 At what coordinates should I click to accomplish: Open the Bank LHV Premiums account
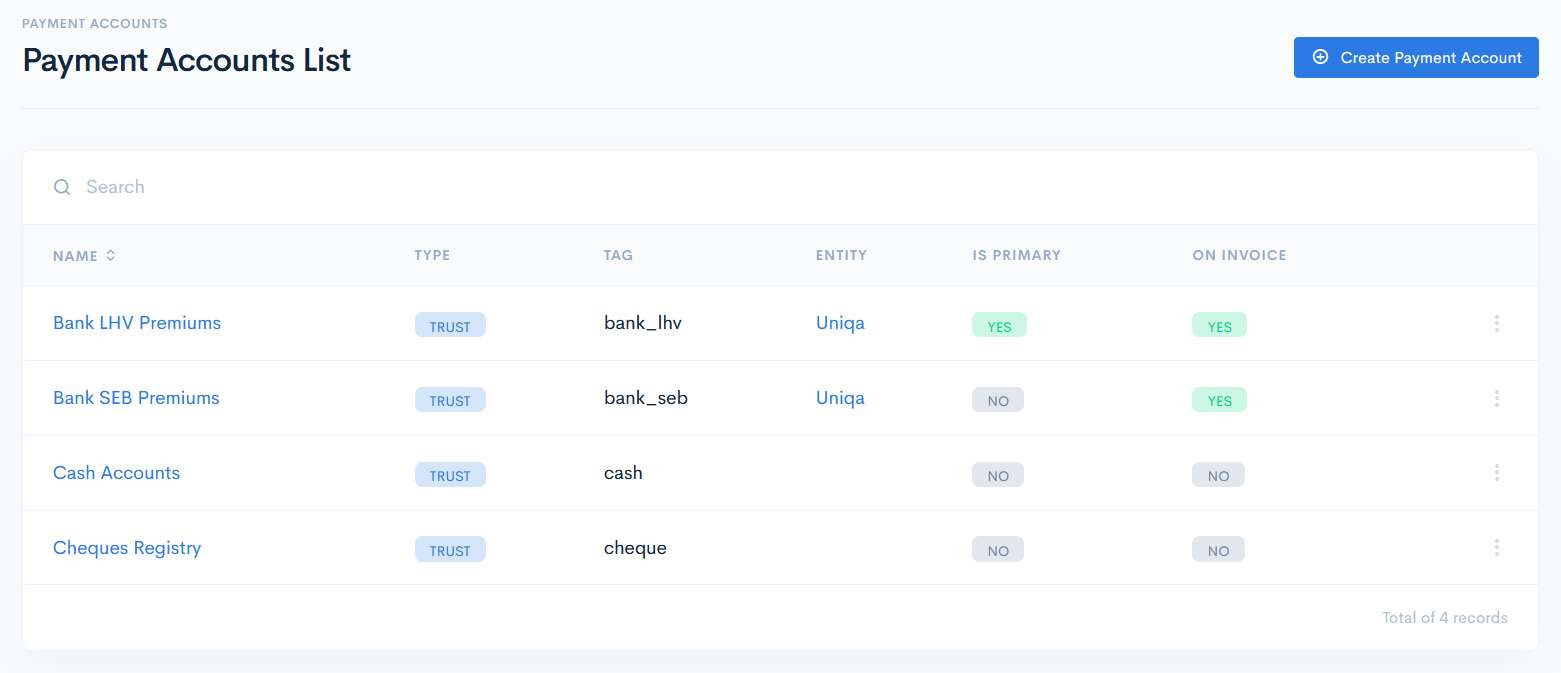pyautogui.click(x=136, y=322)
